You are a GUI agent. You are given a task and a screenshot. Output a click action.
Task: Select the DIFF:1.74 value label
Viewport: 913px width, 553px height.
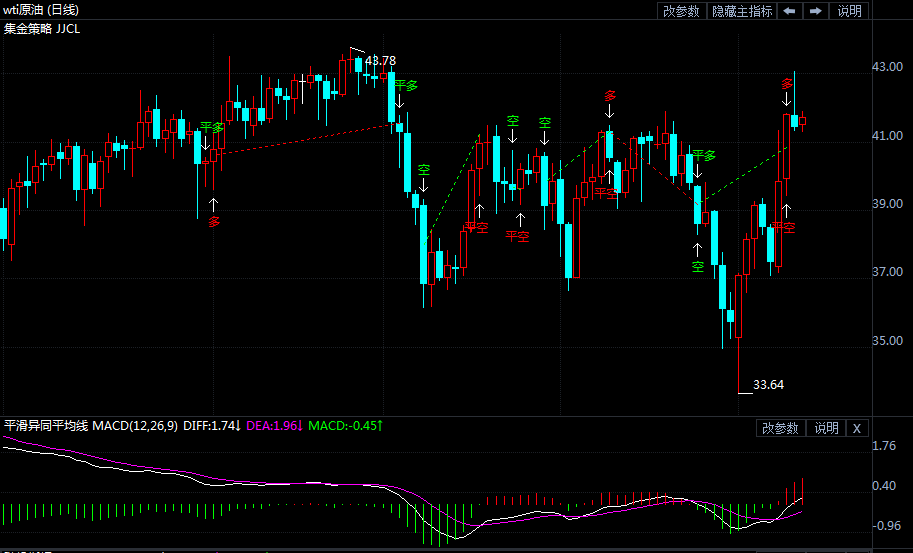[x=212, y=426]
